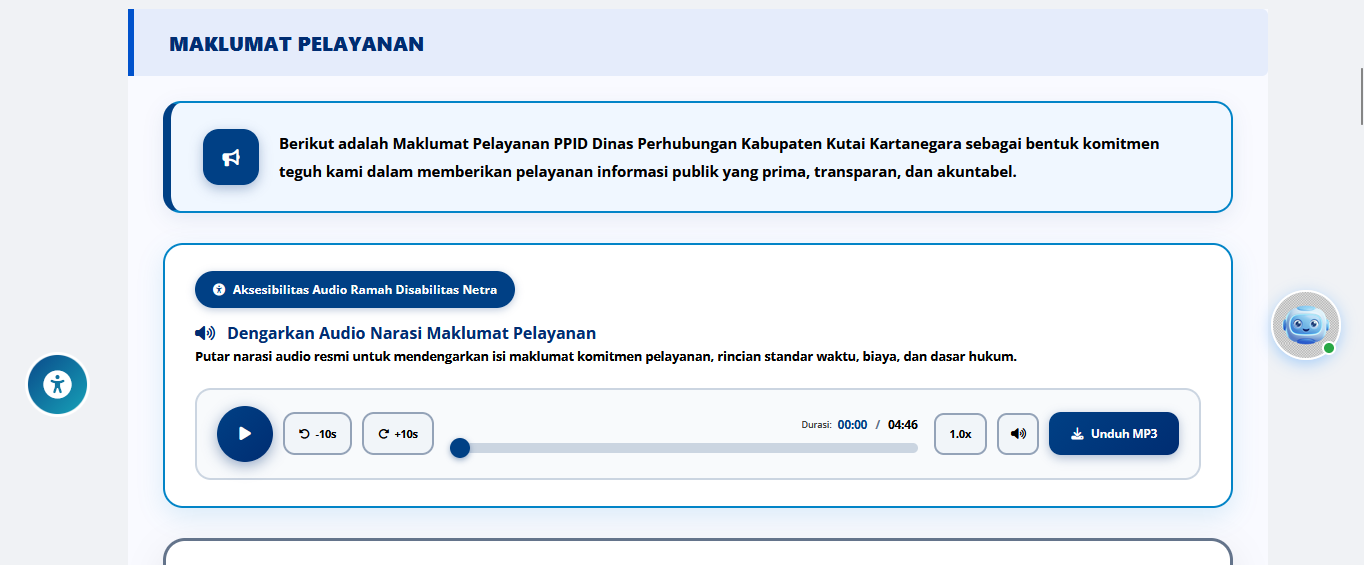Viewport: 1364px width, 565px height.
Task: Click the megaphone announcement icon
Action: pyautogui.click(x=231, y=157)
